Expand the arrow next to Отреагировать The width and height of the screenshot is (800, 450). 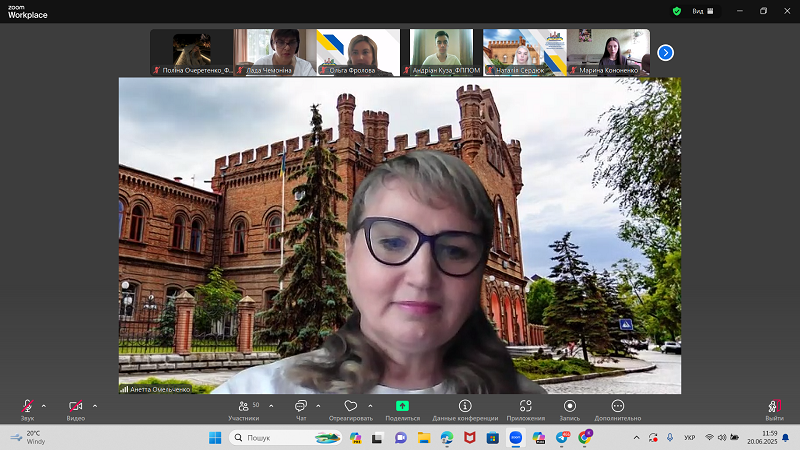[370, 406]
